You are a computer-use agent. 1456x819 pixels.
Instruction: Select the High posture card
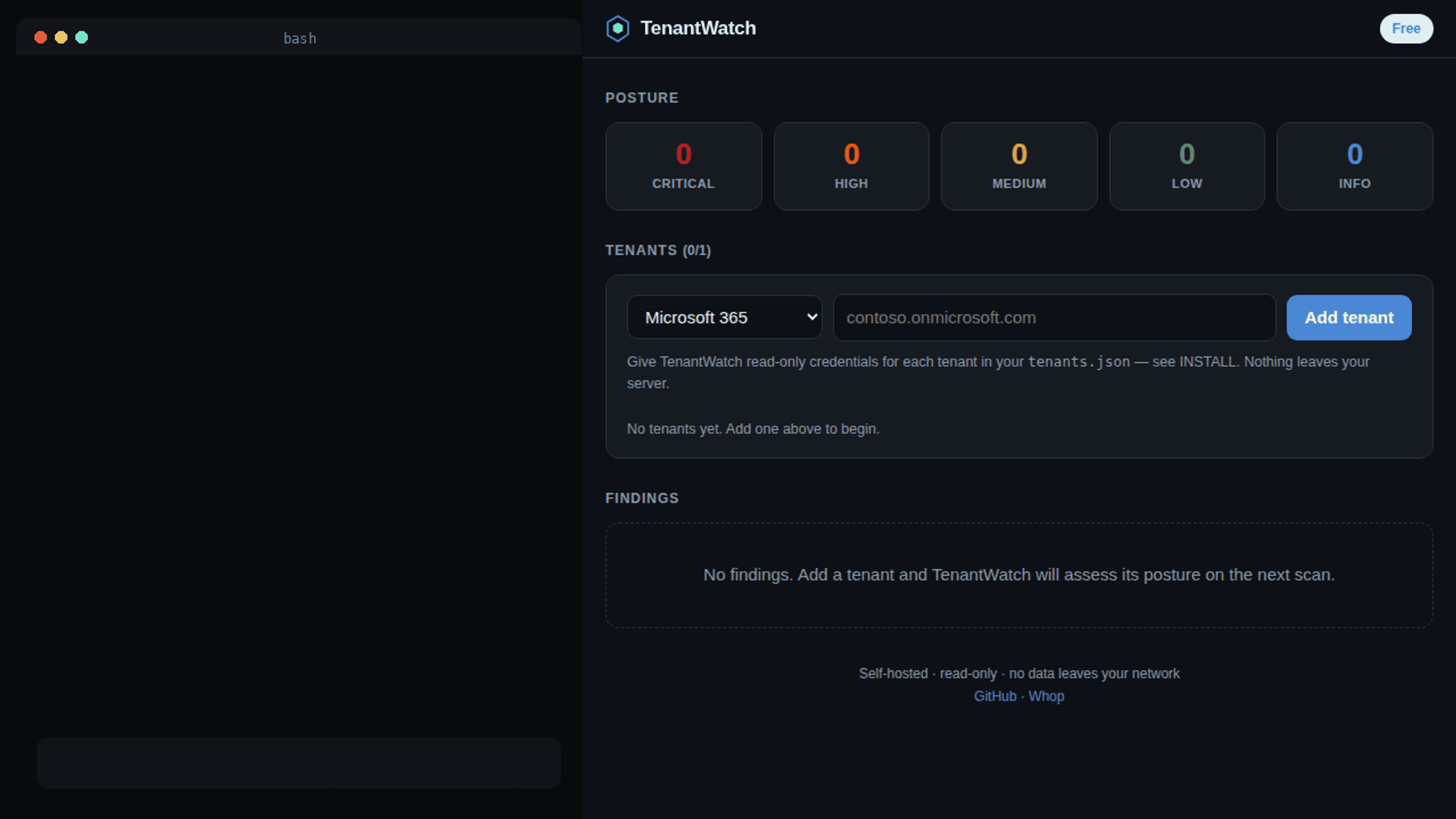click(851, 166)
